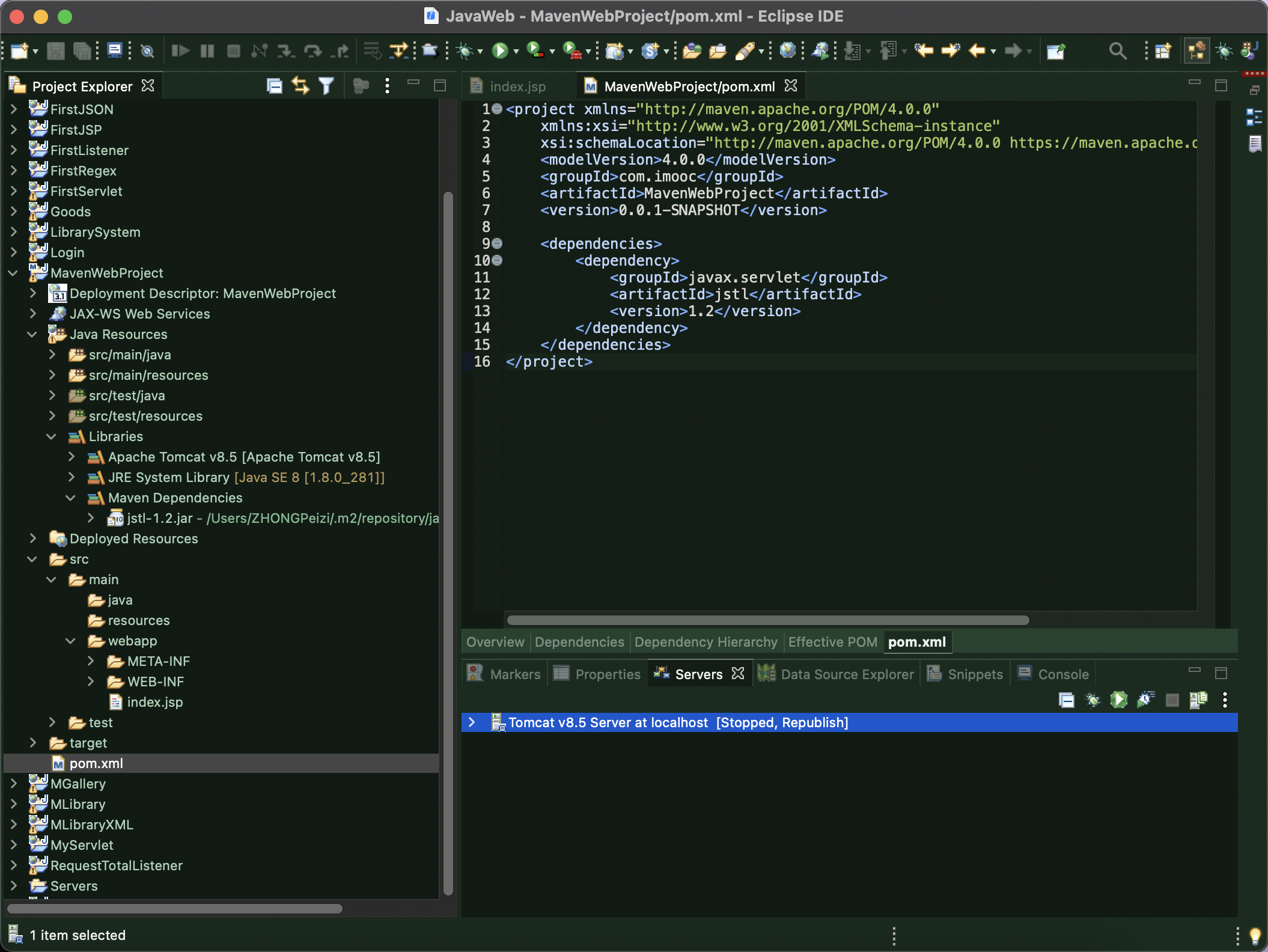Click the Save toolbar icon
Viewport: 1268px width, 952px height.
click(55, 51)
